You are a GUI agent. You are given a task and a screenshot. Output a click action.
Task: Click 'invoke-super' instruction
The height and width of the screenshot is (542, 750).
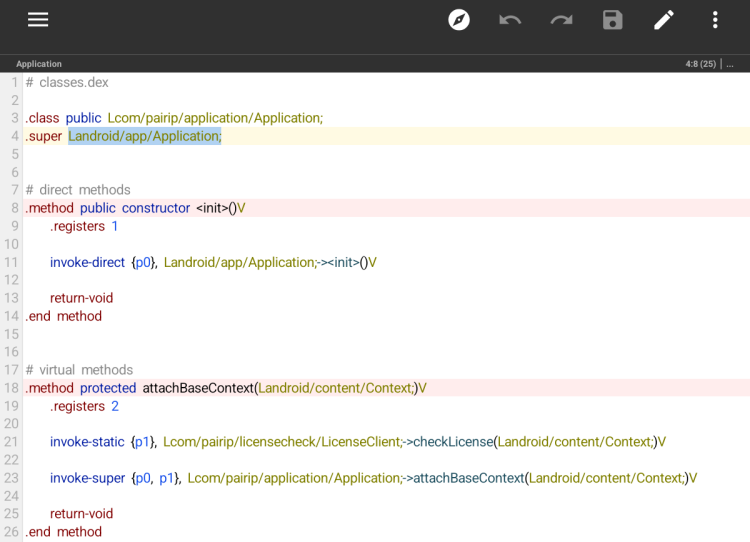[x=87, y=478]
